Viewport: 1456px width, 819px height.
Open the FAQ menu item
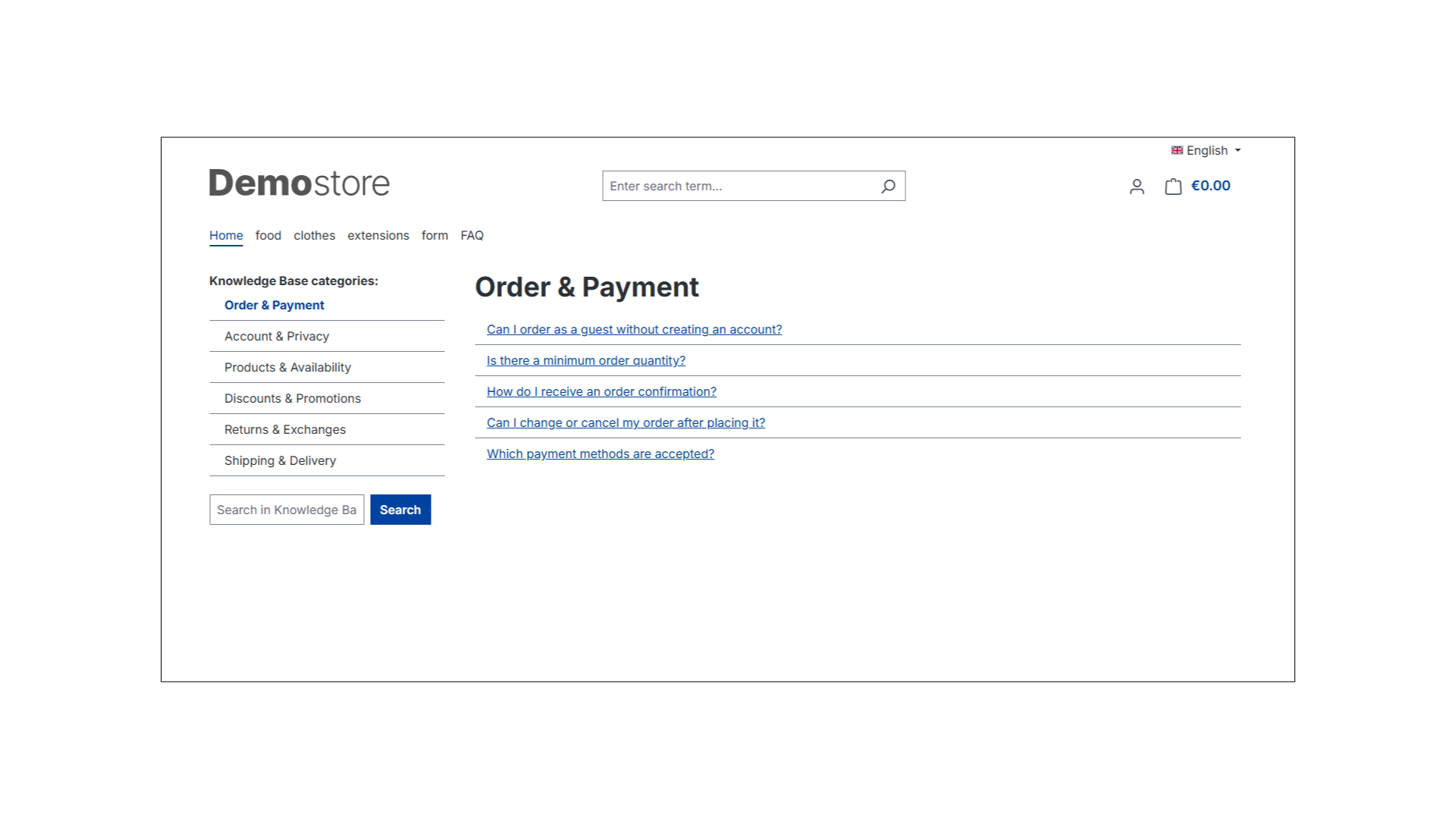(x=472, y=236)
